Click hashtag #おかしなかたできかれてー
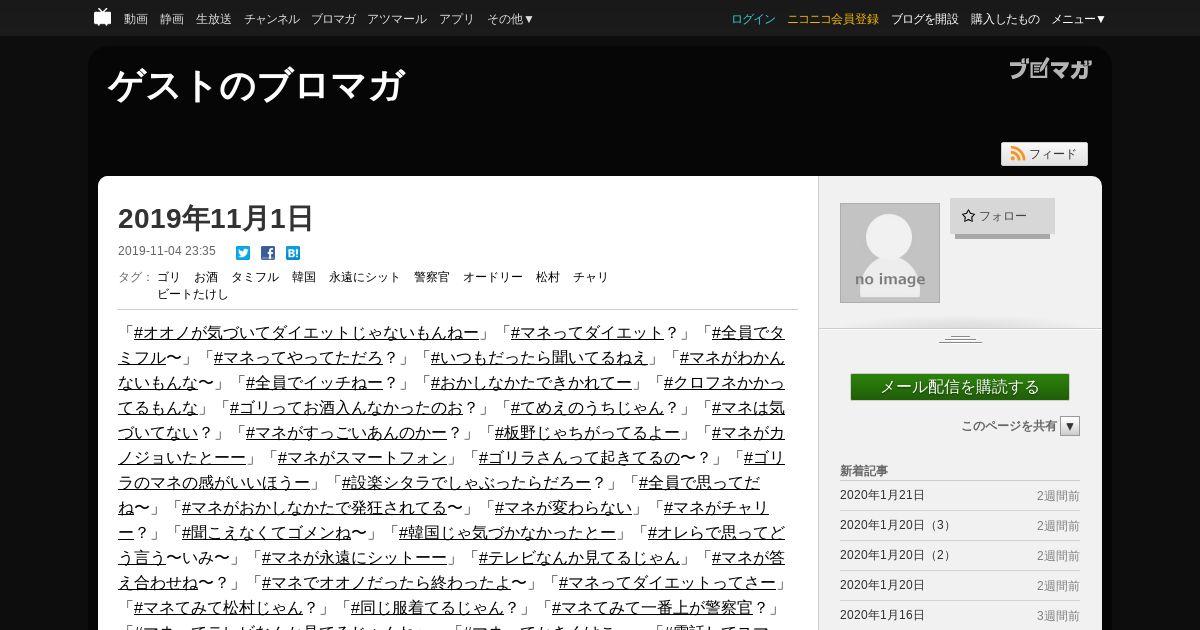Screen dimensions: 1200x630 (x=531, y=382)
